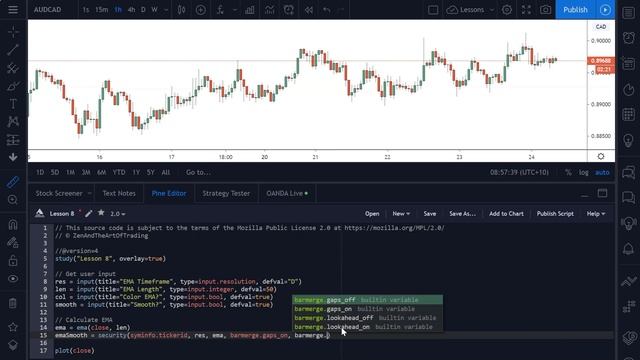Rename script using the pencil icon
Image resolution: width=640 pixels, height=360 pixels.
[x=89, y=213]
